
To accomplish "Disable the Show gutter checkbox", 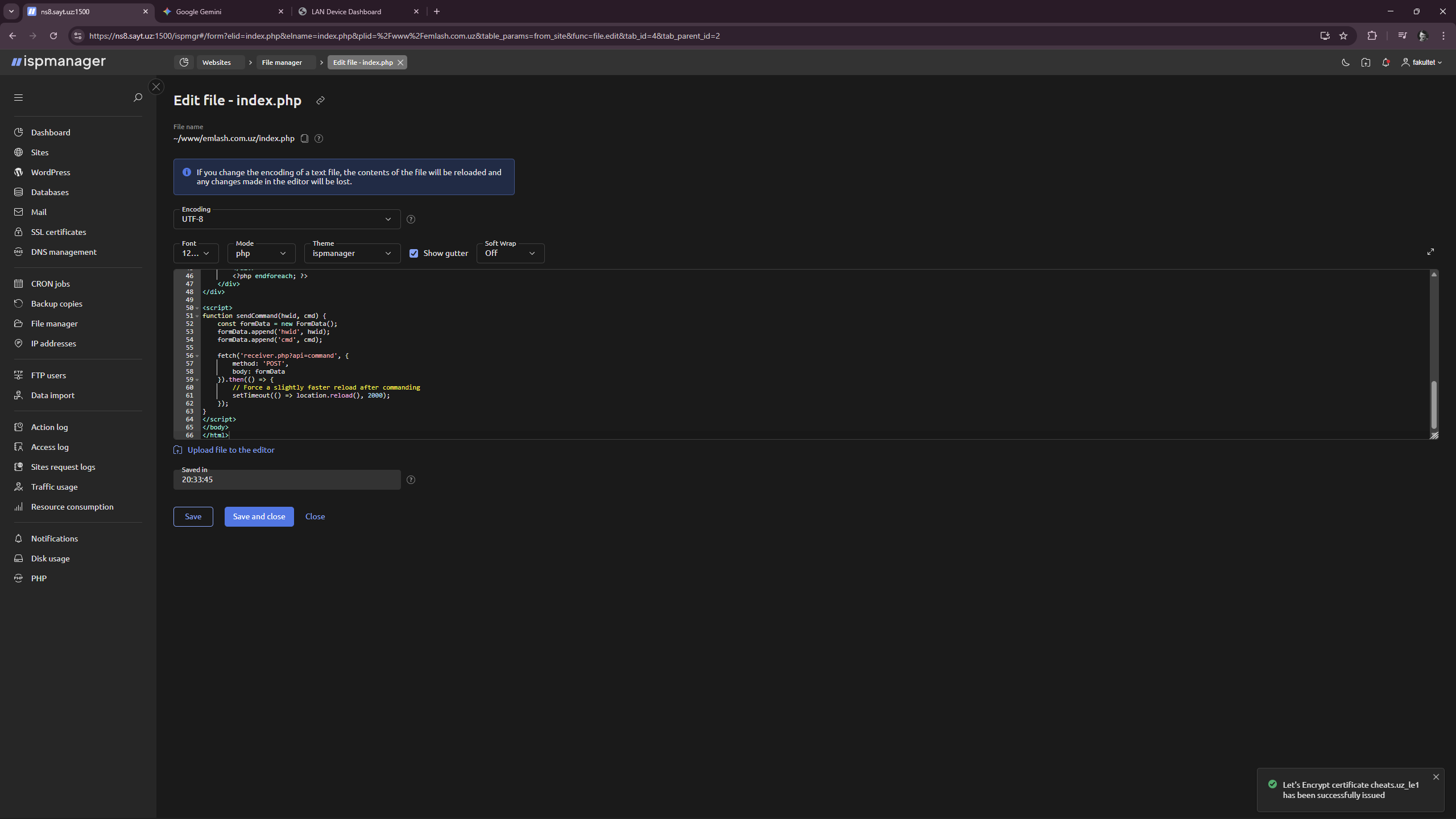I will pyautogui.click(x=413, y=253).
